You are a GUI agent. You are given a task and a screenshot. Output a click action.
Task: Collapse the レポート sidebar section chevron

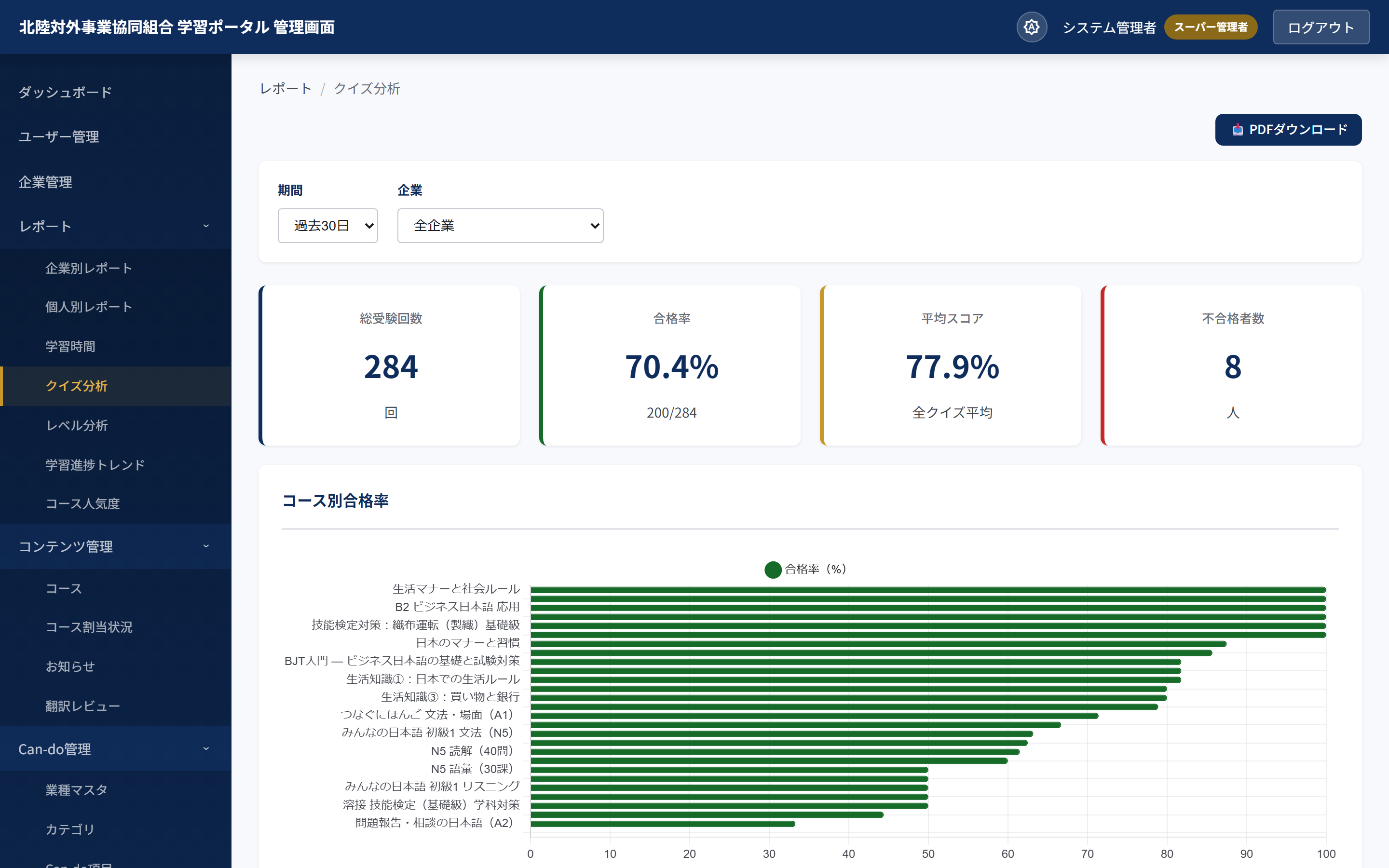tap(206, 226)
